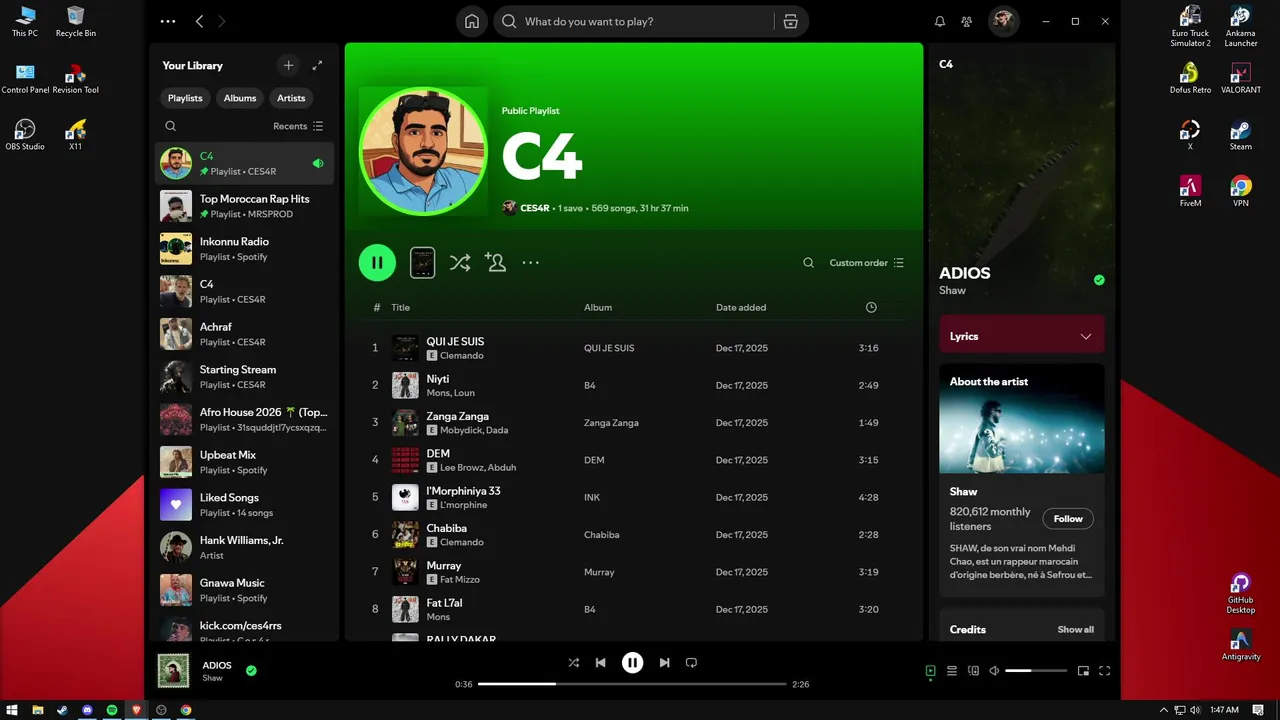Open the CES4R profile link
Image resolution: width=1280 pixels, height=720 pixels.
tap(535, 208)
